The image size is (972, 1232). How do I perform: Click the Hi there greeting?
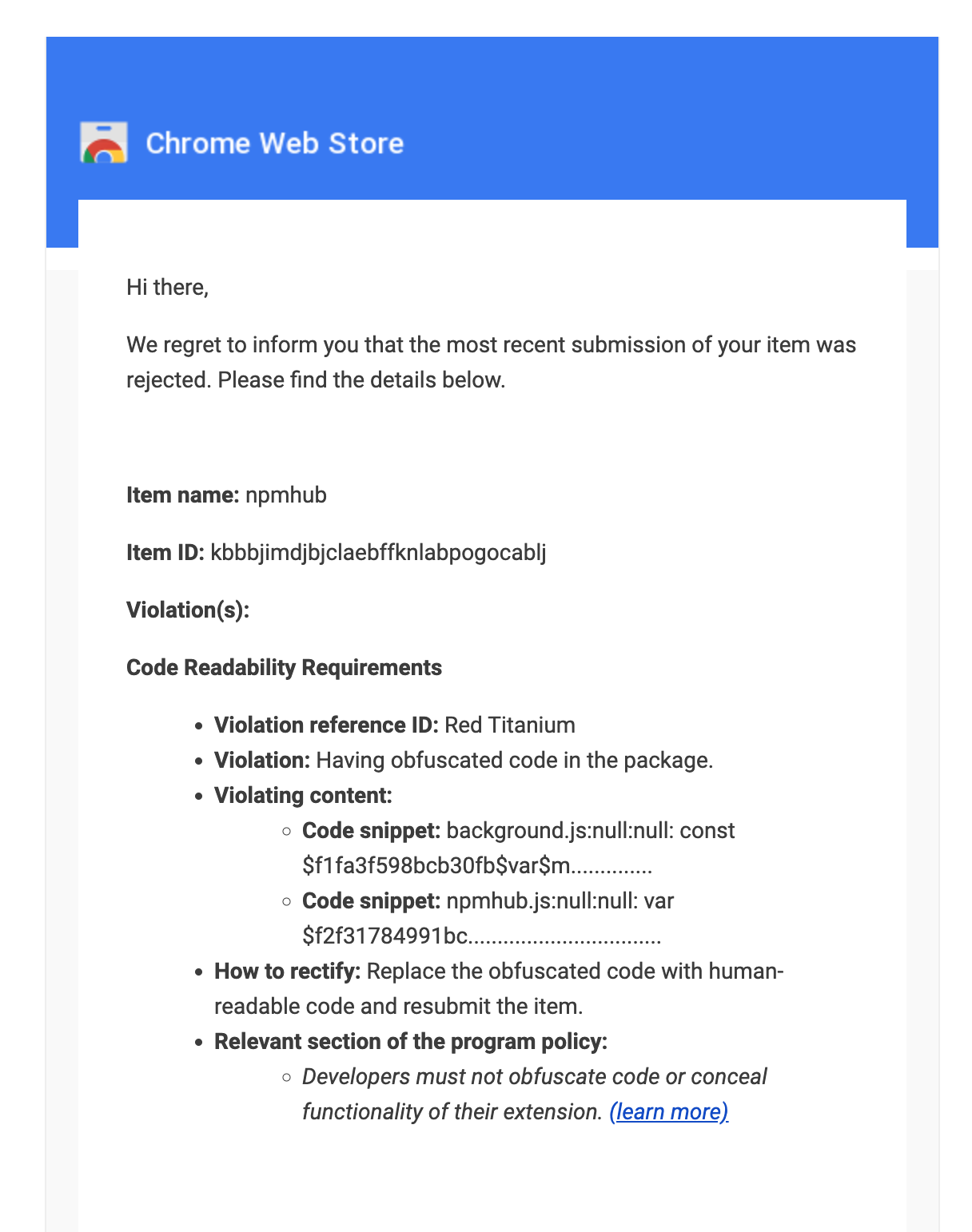coord(167,287)
